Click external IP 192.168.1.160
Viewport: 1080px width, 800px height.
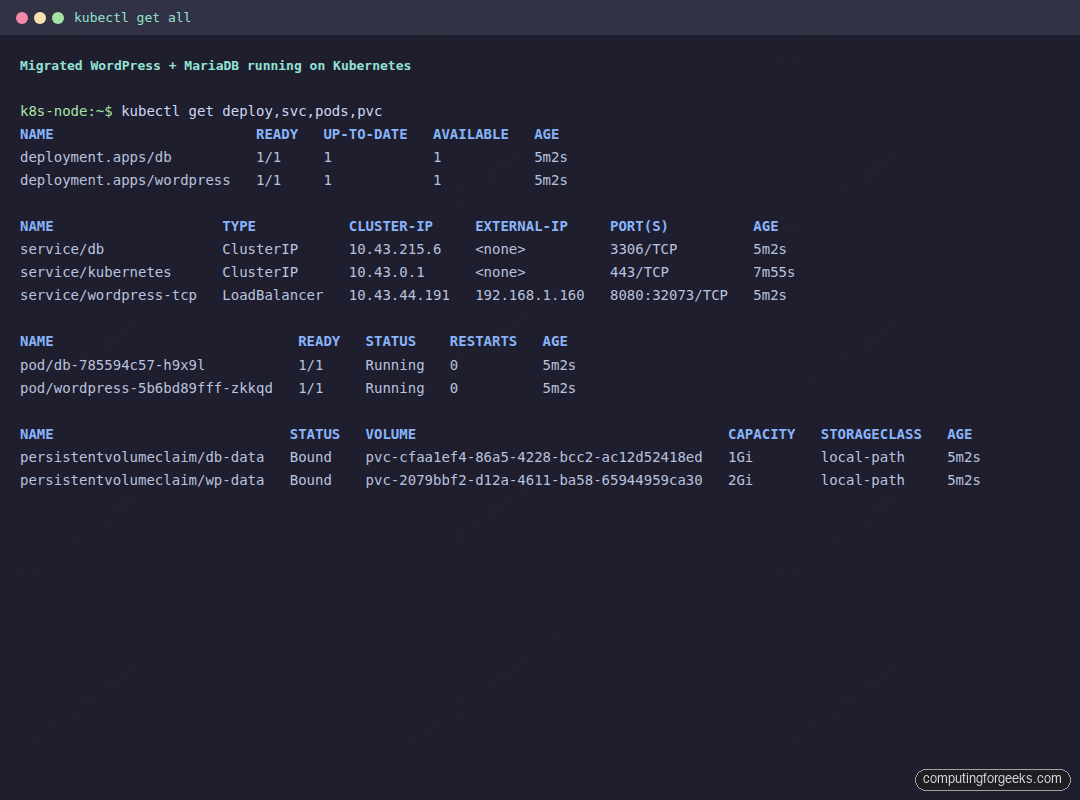tap(530, 295)
